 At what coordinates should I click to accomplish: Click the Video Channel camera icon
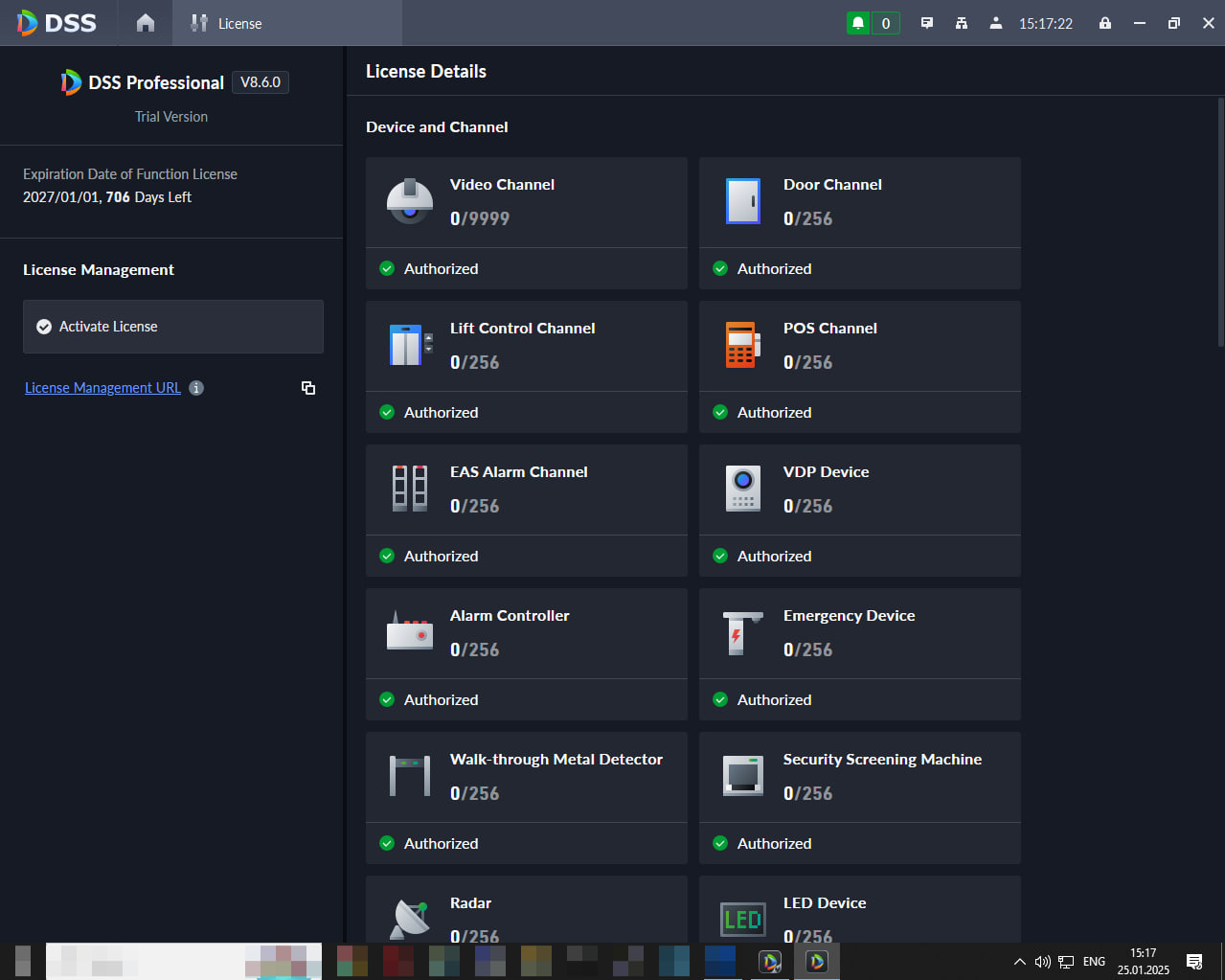click(410, 201)
